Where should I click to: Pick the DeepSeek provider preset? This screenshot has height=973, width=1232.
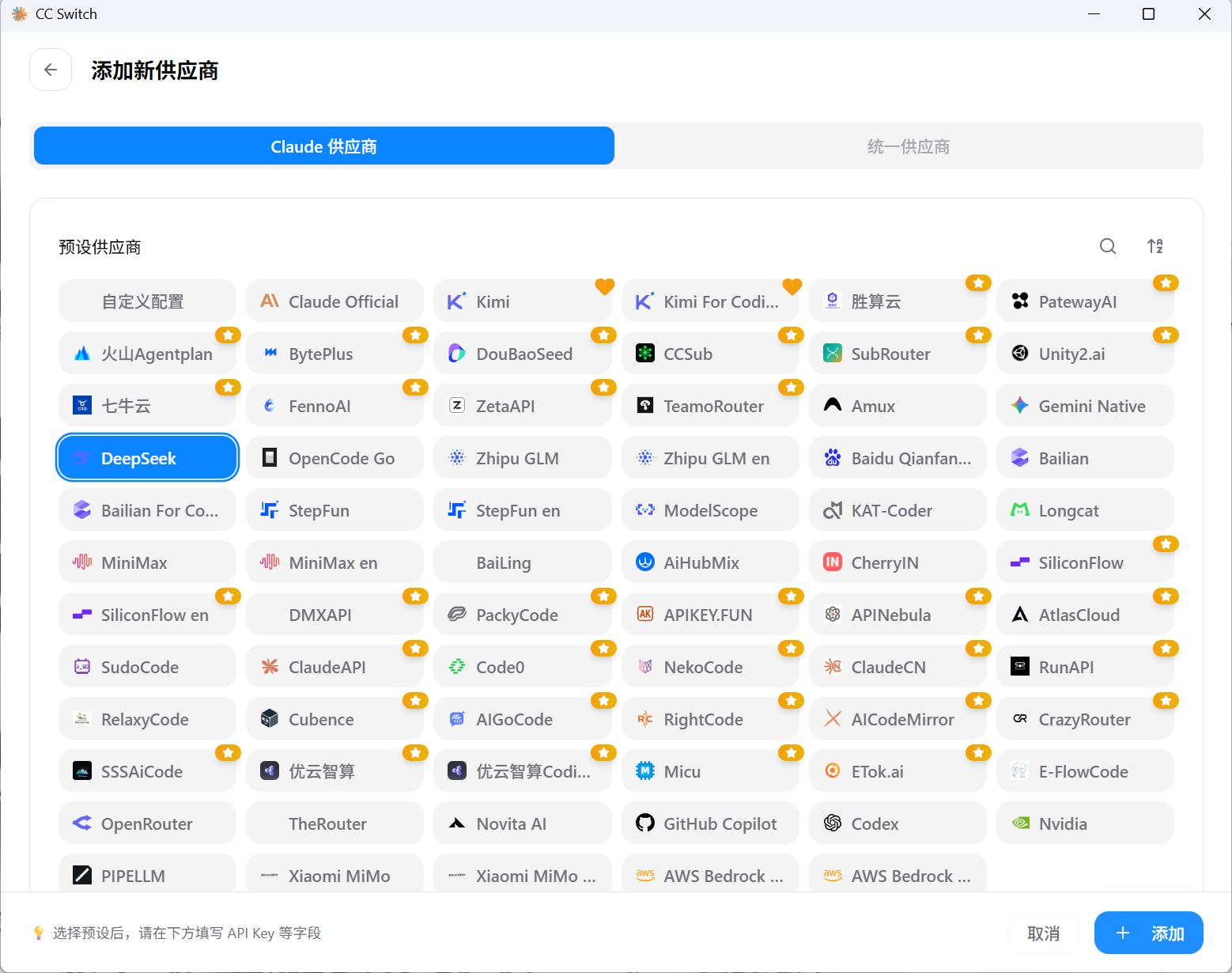click(x=148, y=458)
